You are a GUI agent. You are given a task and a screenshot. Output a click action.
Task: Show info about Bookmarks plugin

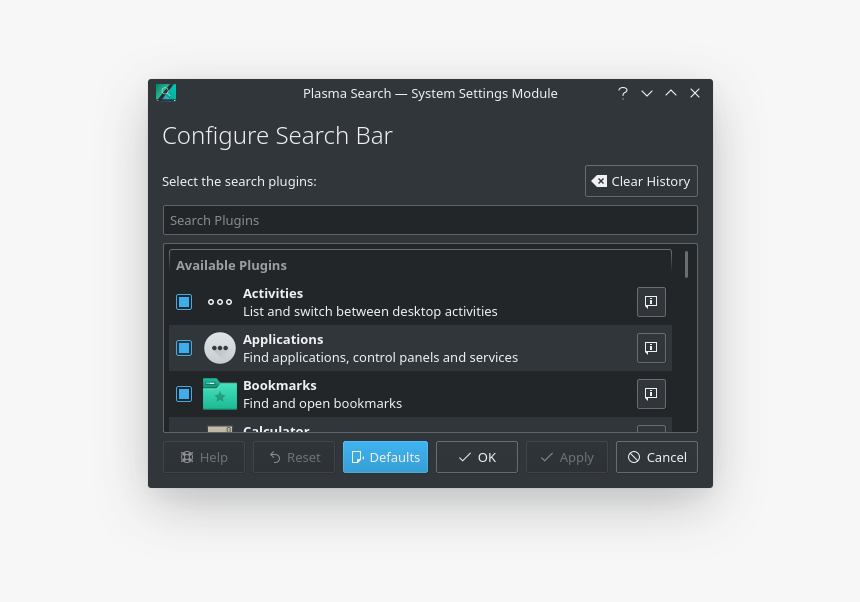pyautogui.click(x=651, y=394)
